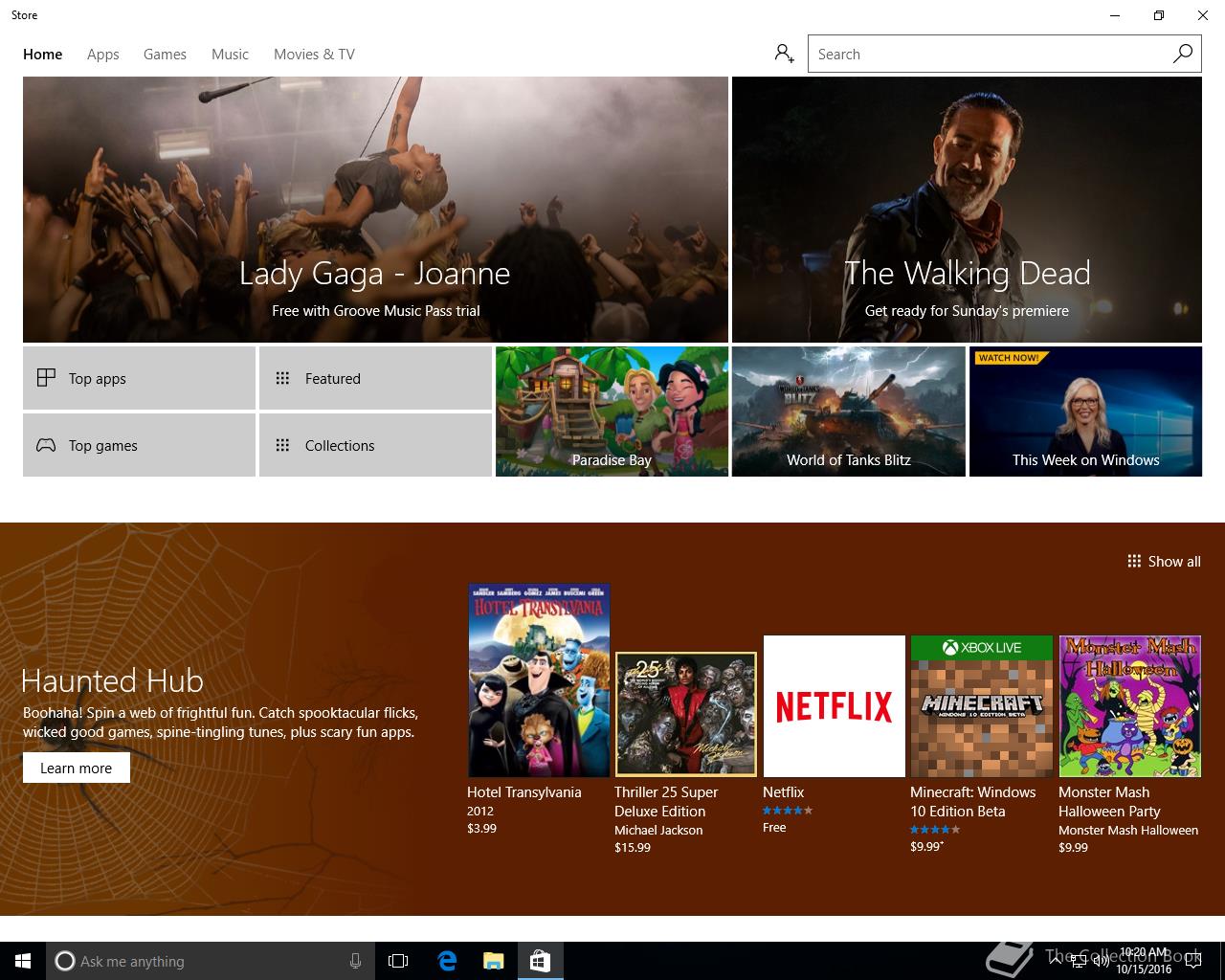
Task: Launch Microsoft Edge from taskbar
Action: pyautogui.click(x=447, y=961)
